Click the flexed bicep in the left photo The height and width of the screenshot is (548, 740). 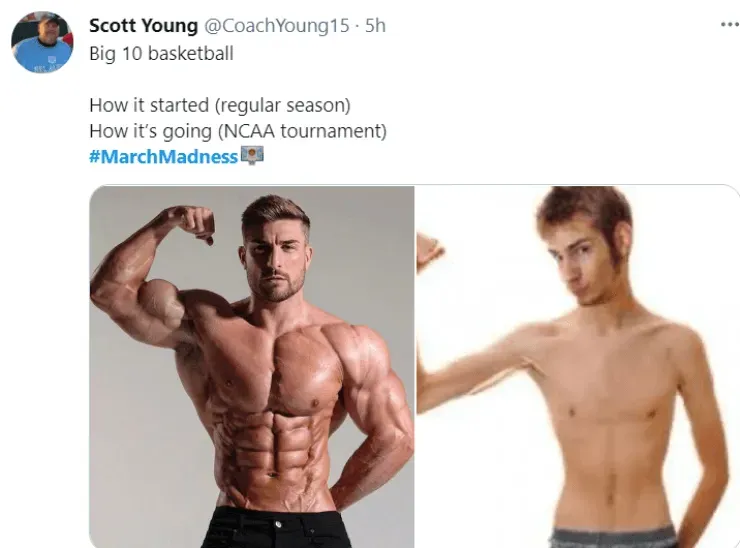point(160,302)
